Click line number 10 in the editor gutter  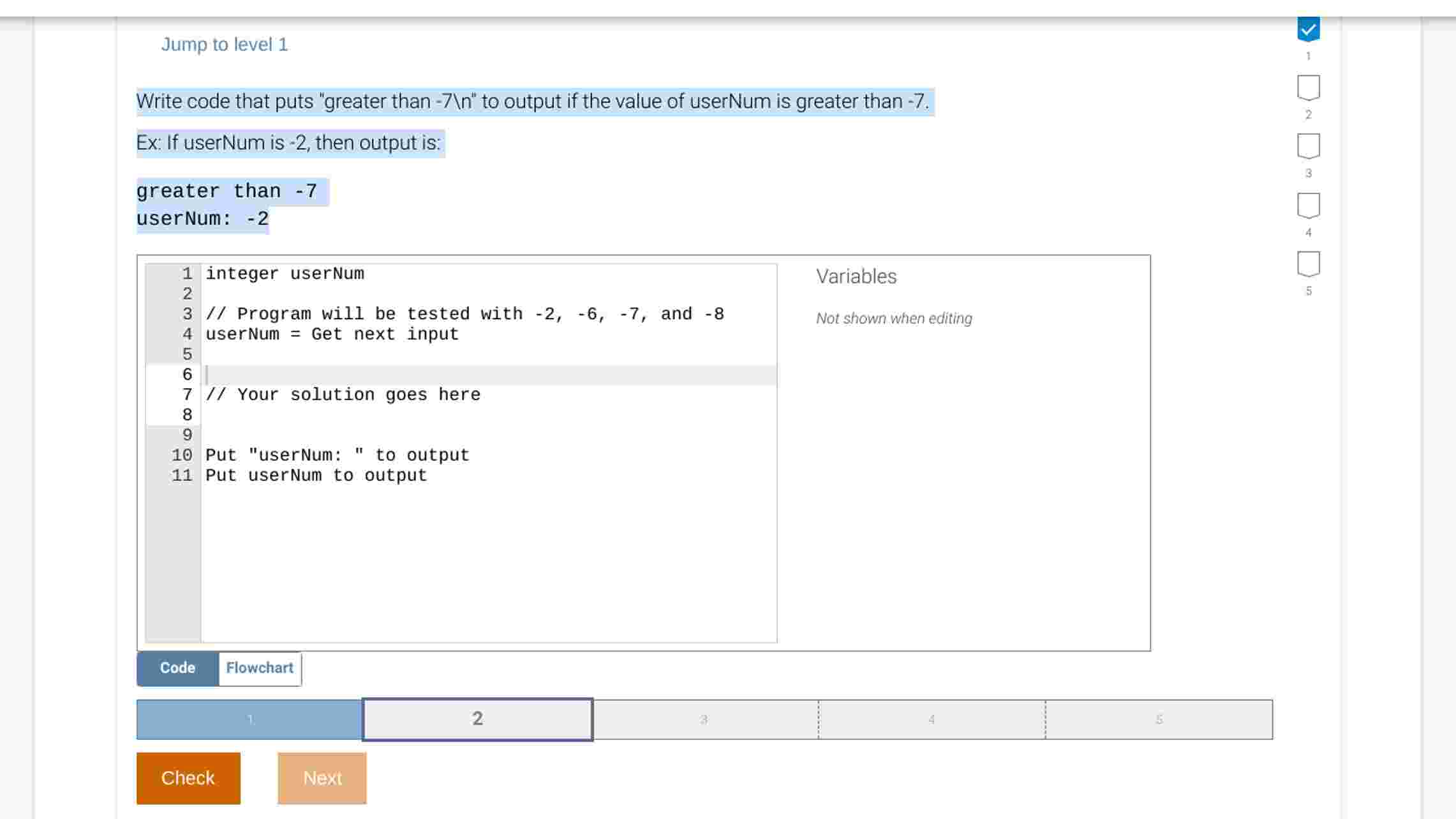[182, 455]
